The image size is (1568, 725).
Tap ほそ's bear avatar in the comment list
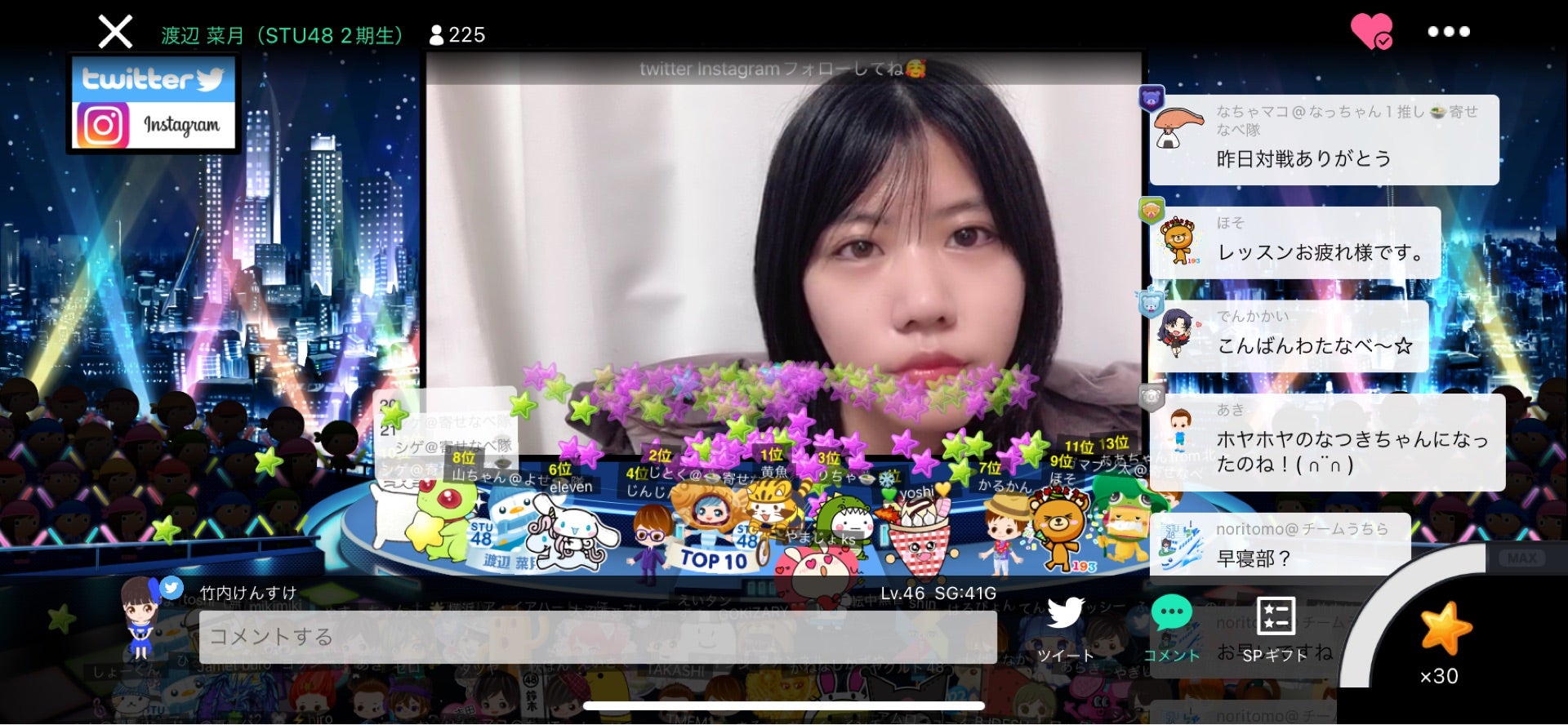[x=1178, y=241]
